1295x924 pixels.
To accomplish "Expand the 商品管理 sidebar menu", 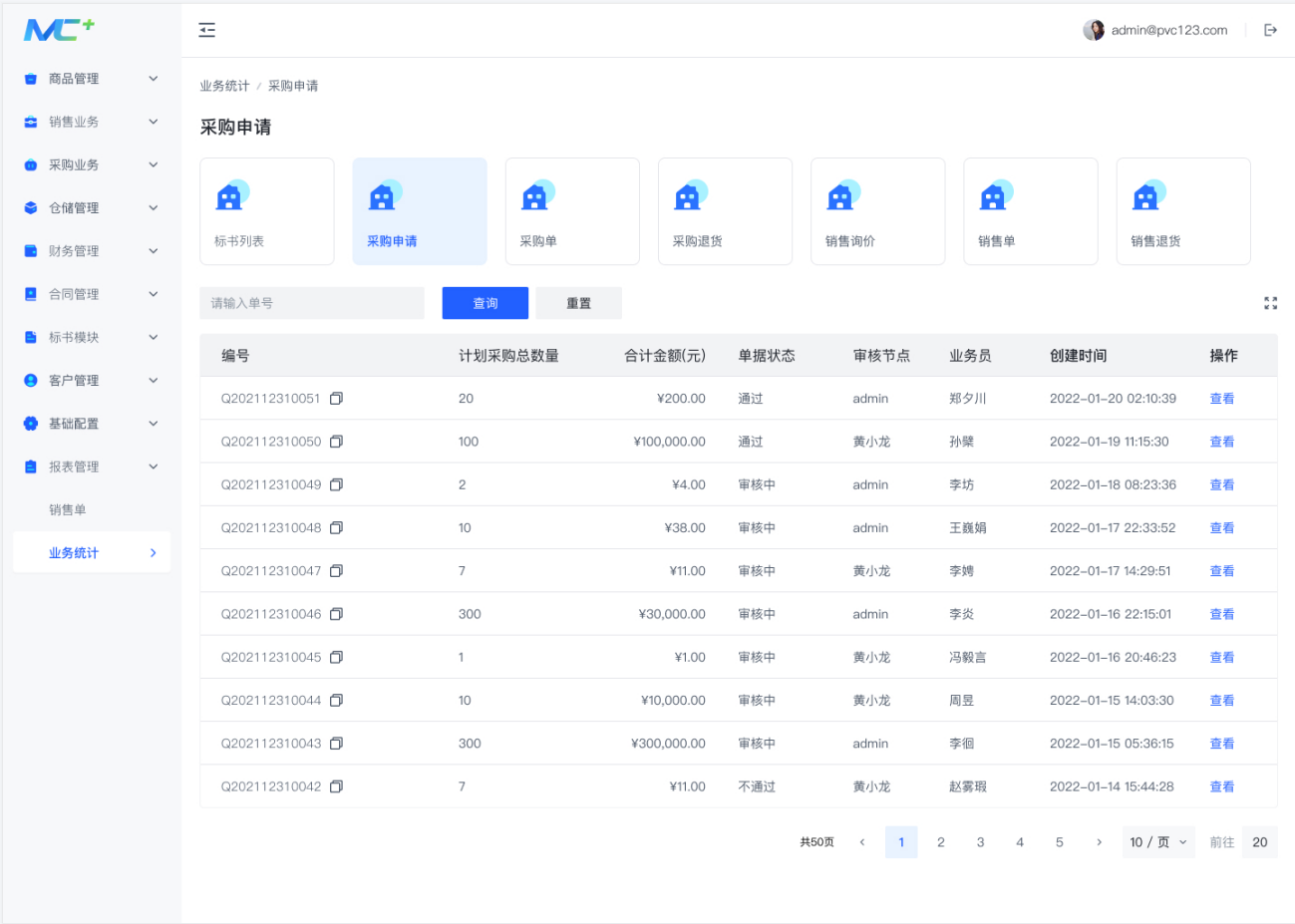I will pyautogui.click(x=92, y=79).
